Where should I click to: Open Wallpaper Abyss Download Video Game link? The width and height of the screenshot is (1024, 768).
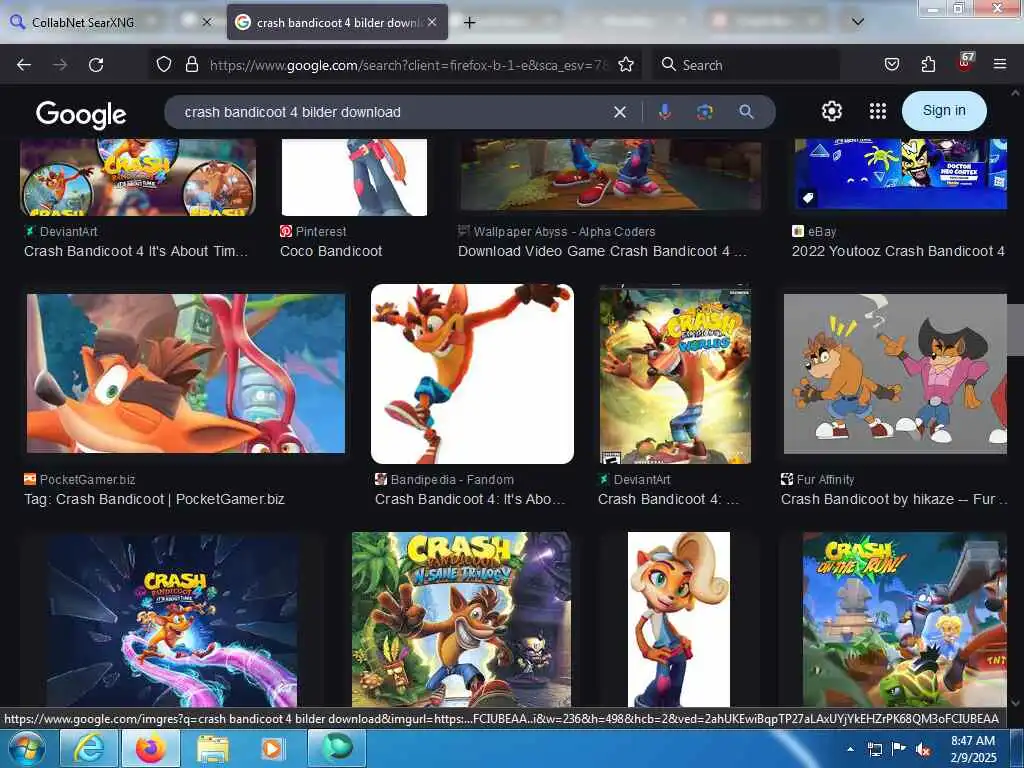pos(602,251)
